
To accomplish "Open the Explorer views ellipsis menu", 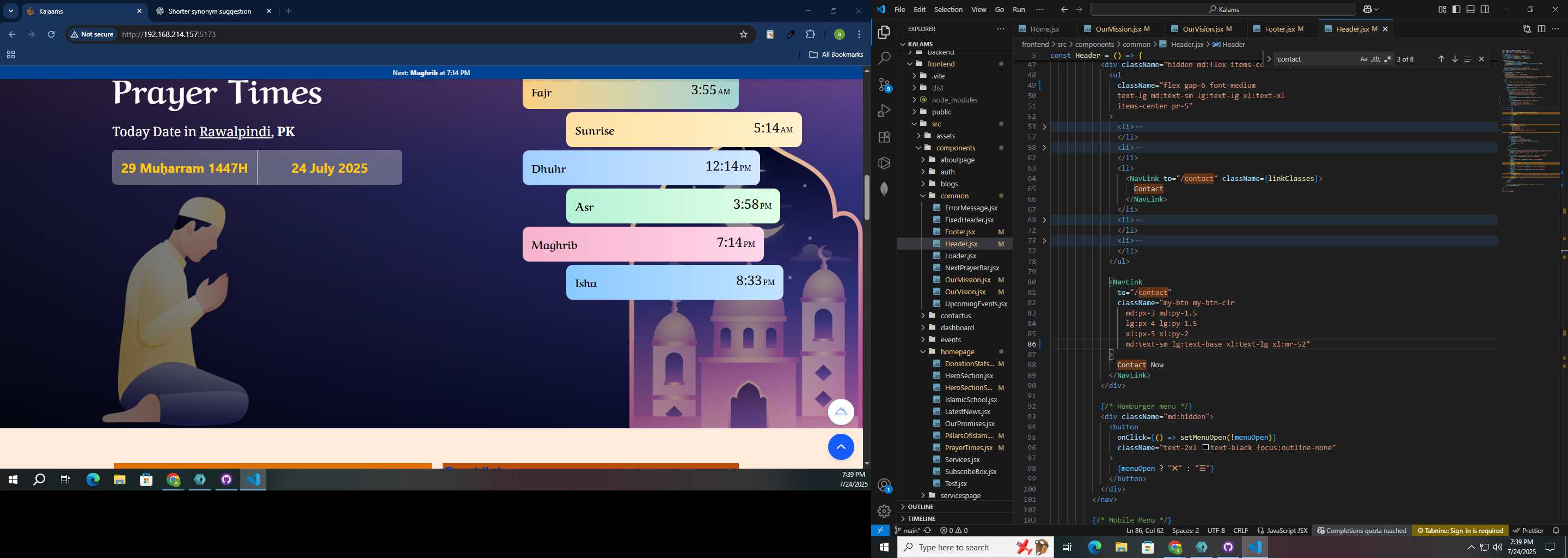I will coord(1000,29).
